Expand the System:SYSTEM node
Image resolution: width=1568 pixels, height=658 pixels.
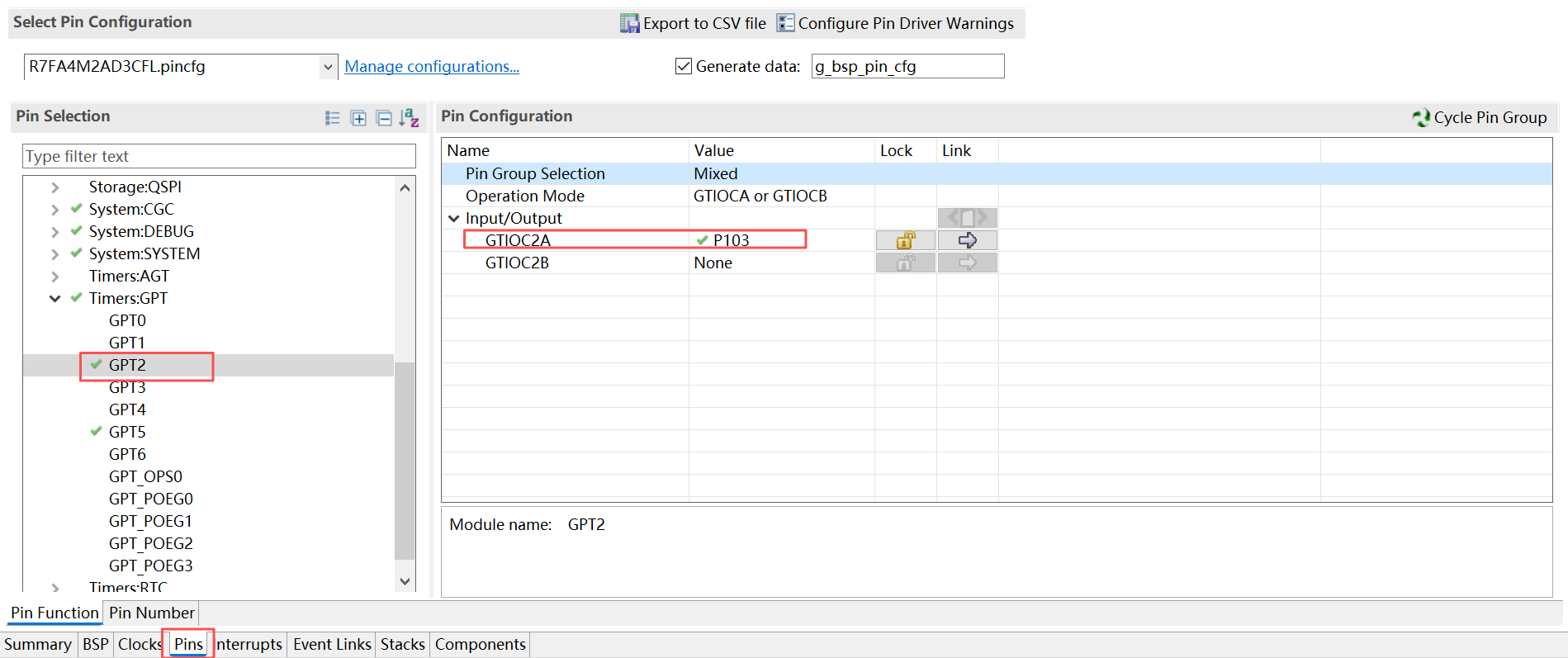tap(55, 254)
